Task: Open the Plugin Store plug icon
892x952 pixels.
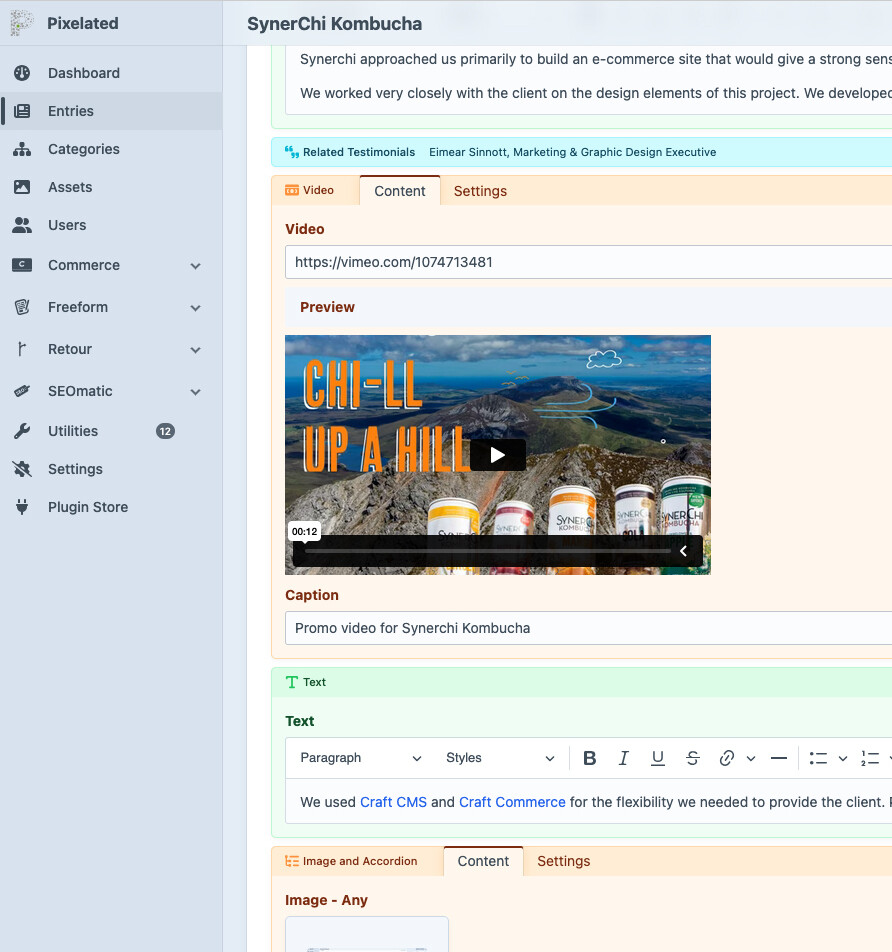Action: [22, 507]
